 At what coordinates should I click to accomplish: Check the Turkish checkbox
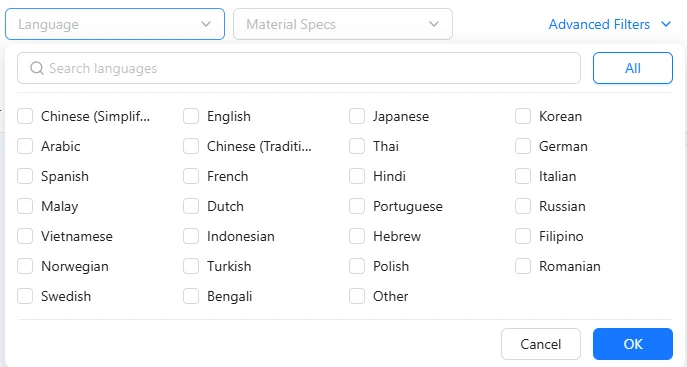(x=191, y=266)
